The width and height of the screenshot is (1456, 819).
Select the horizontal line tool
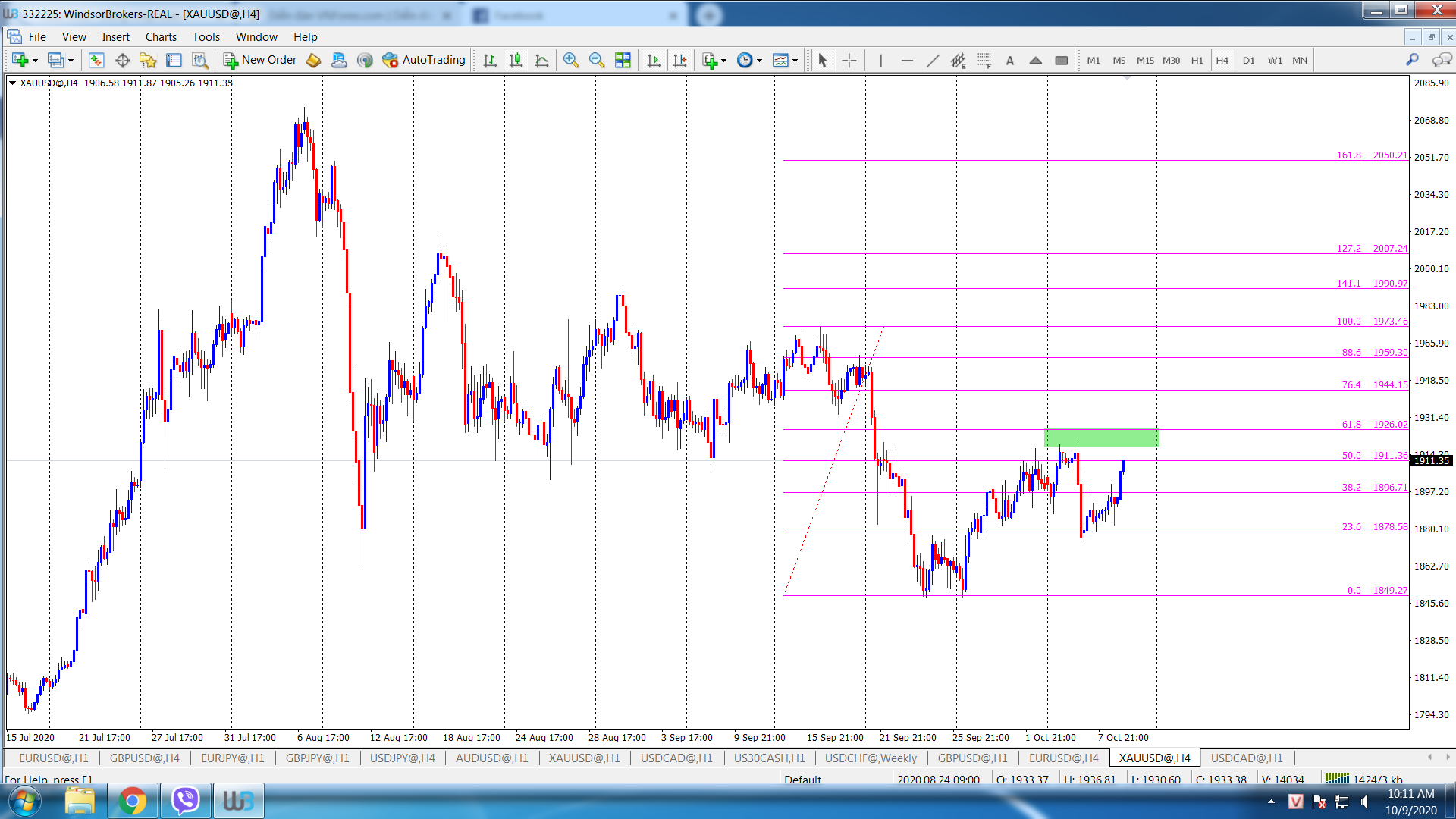coord(907,60)
